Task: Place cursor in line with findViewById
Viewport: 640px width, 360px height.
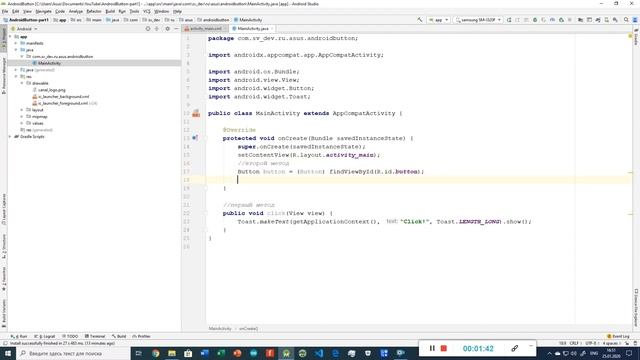Action: point(331,172)
